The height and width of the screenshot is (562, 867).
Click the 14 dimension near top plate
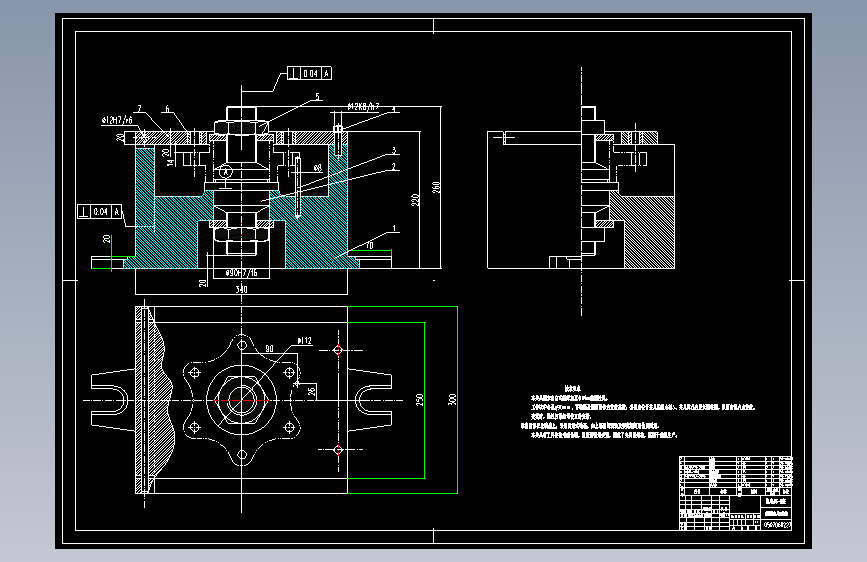tap(170, 162)
